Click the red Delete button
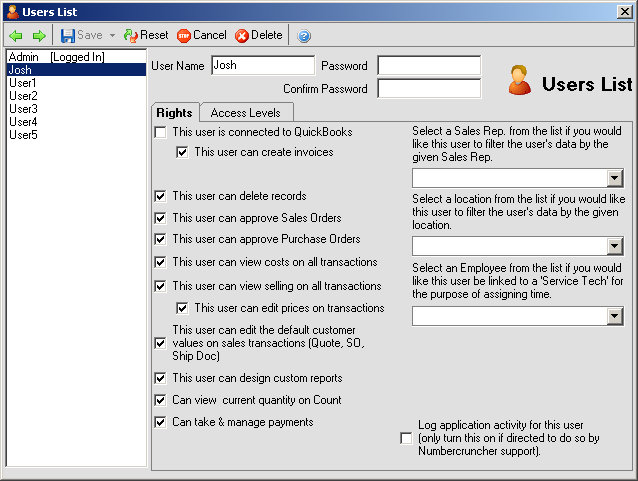The image size is (638, 481). (258, 35)
